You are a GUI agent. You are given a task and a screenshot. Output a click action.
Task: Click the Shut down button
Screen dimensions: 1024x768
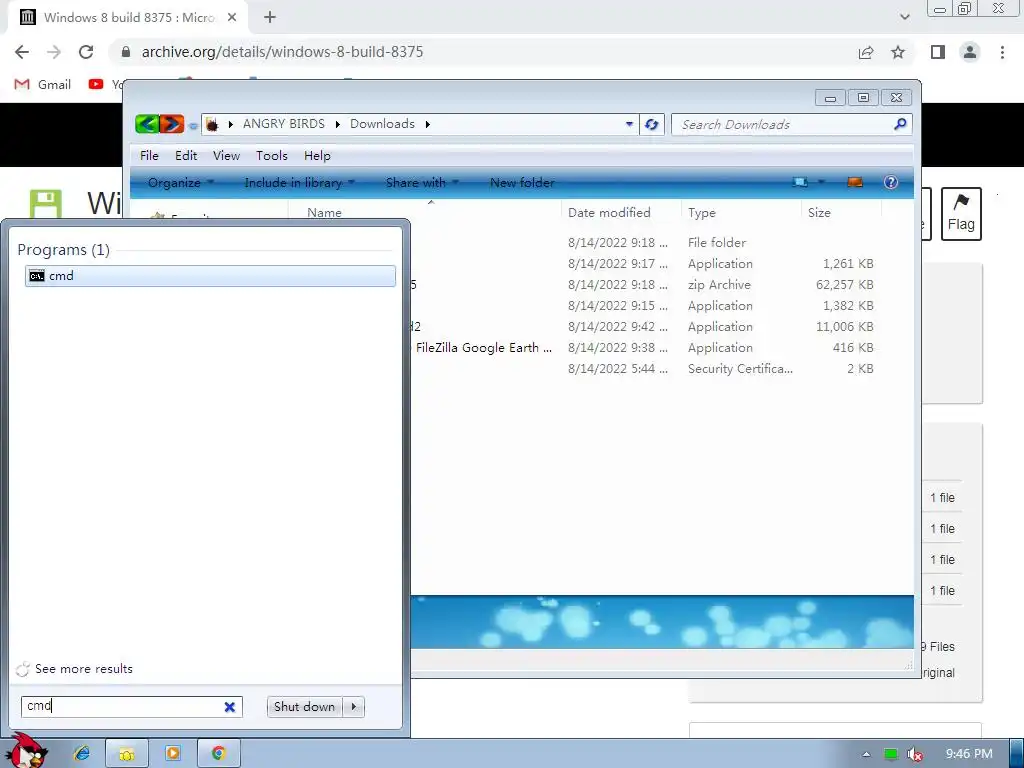tap(304, 707)
